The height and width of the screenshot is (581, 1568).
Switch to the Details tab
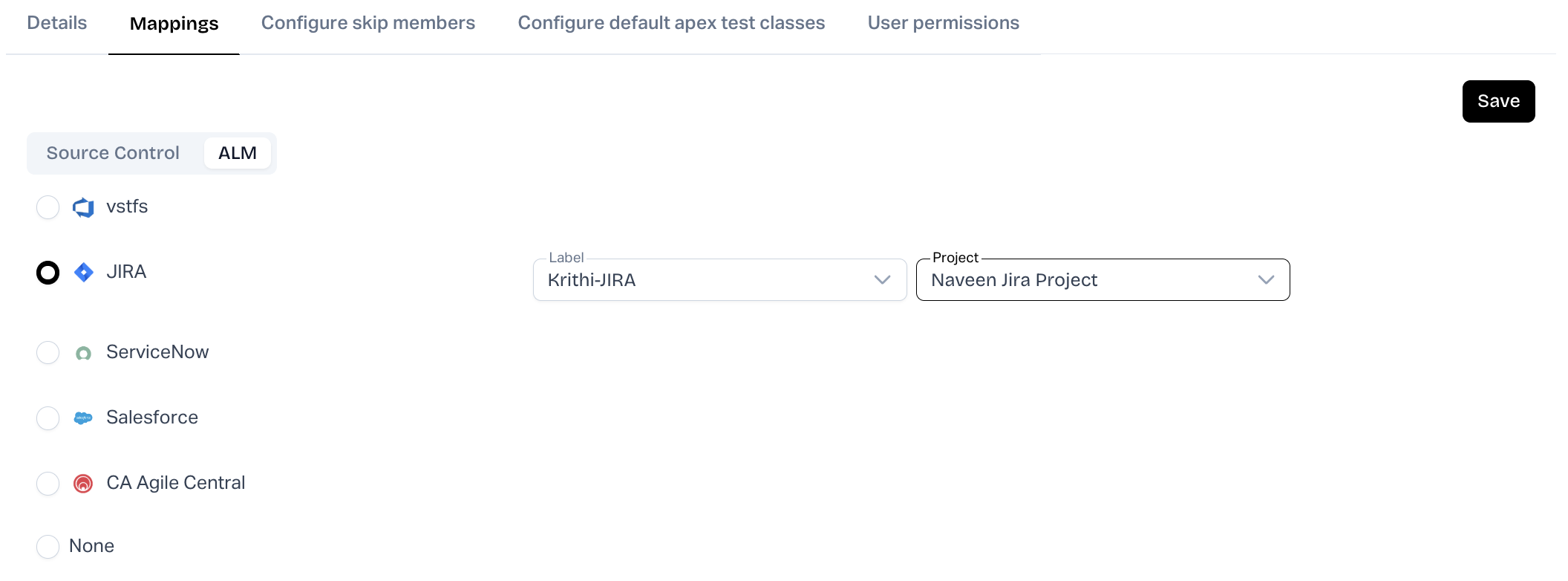click(x=57, y=23)
